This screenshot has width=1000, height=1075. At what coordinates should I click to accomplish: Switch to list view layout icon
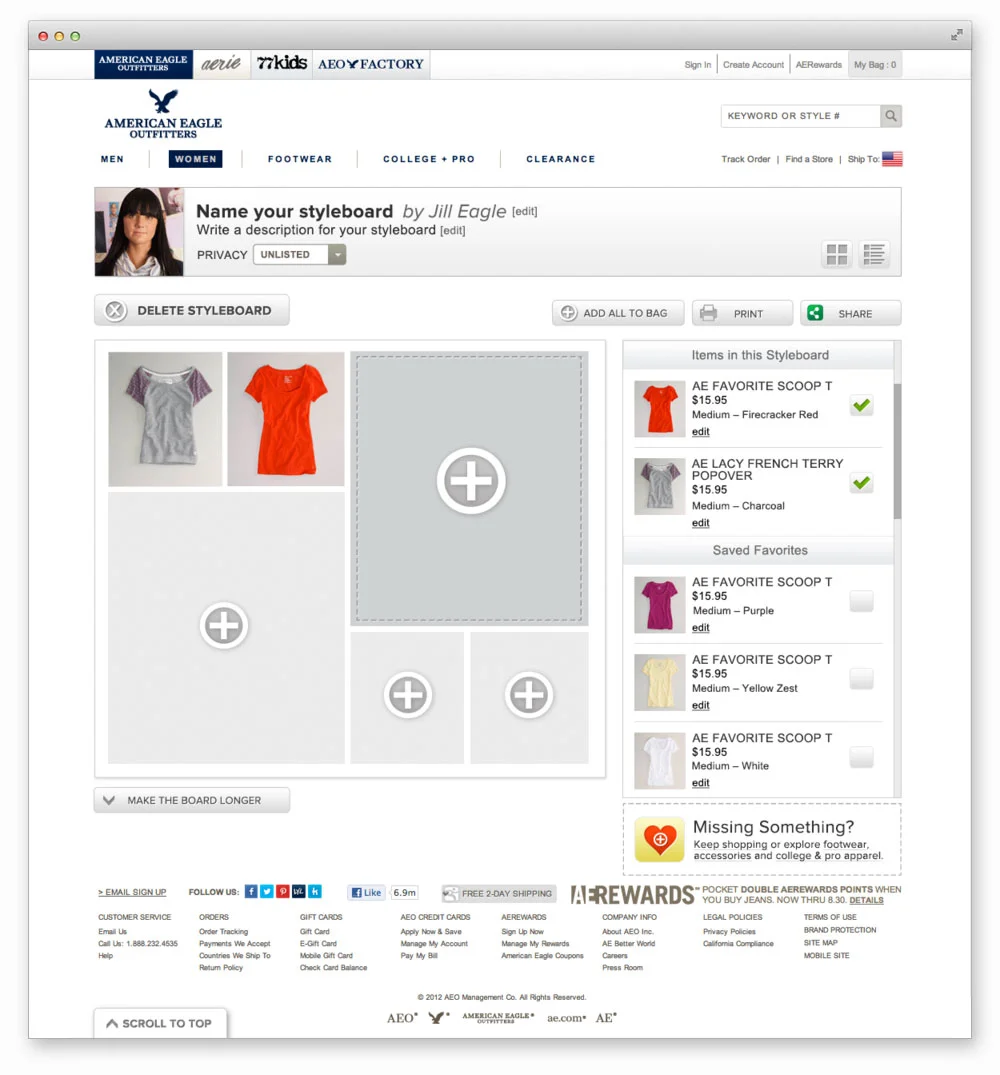[873, 254]
